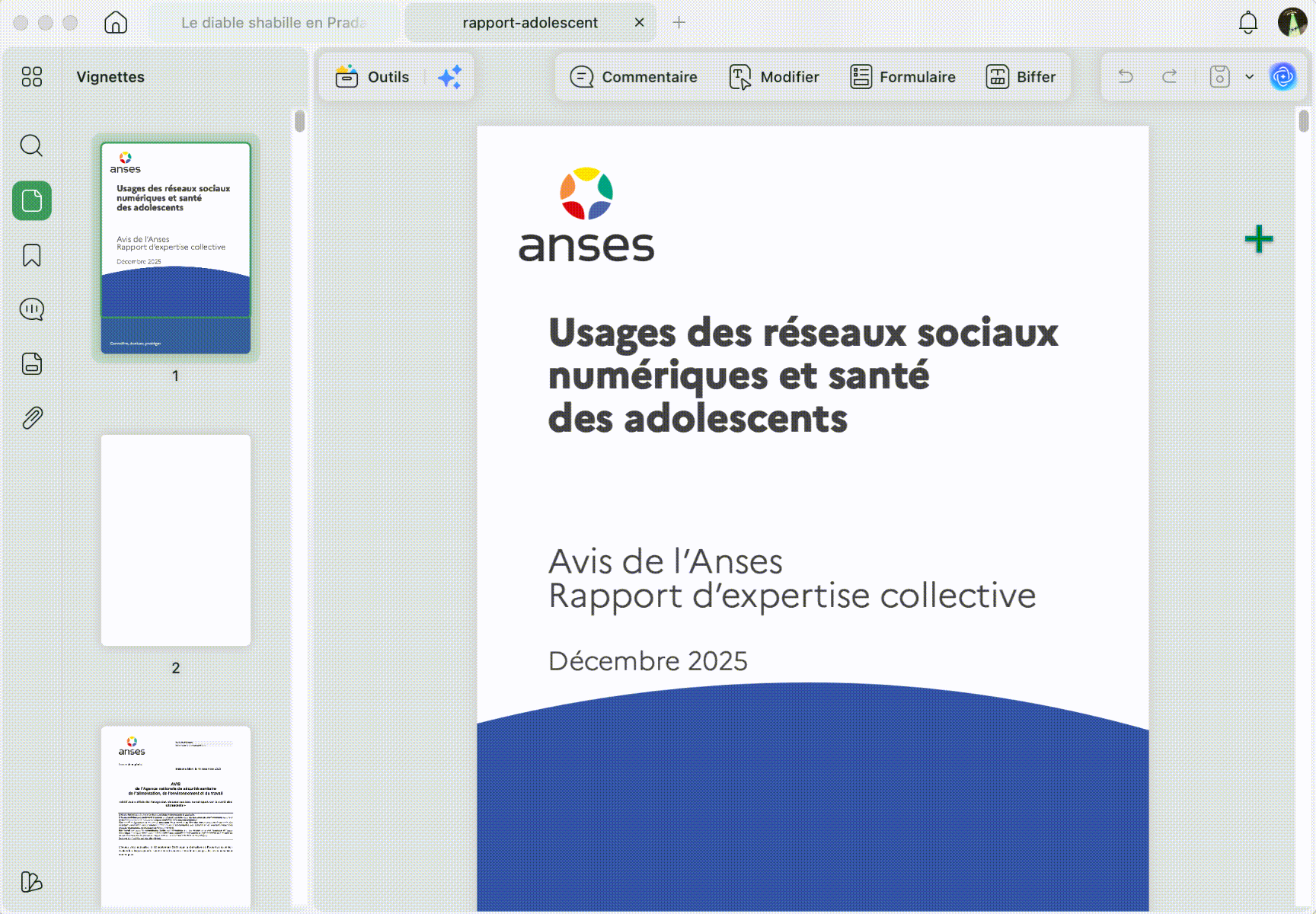Click 'Rapport d'expertise collective' line
The height and width of the screenshot is (914, 1316).
792,596
